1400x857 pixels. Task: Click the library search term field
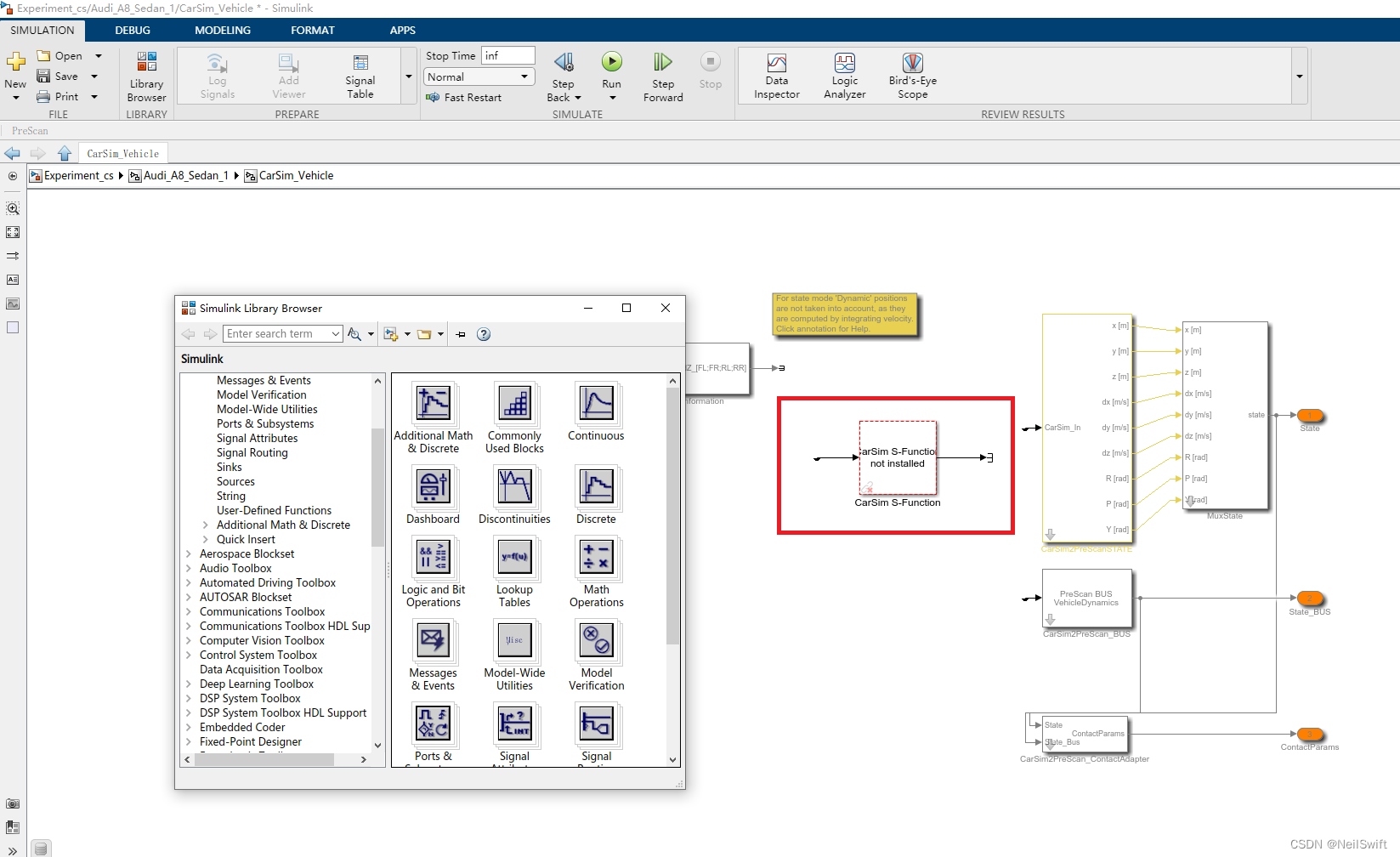tap(277, 334)
